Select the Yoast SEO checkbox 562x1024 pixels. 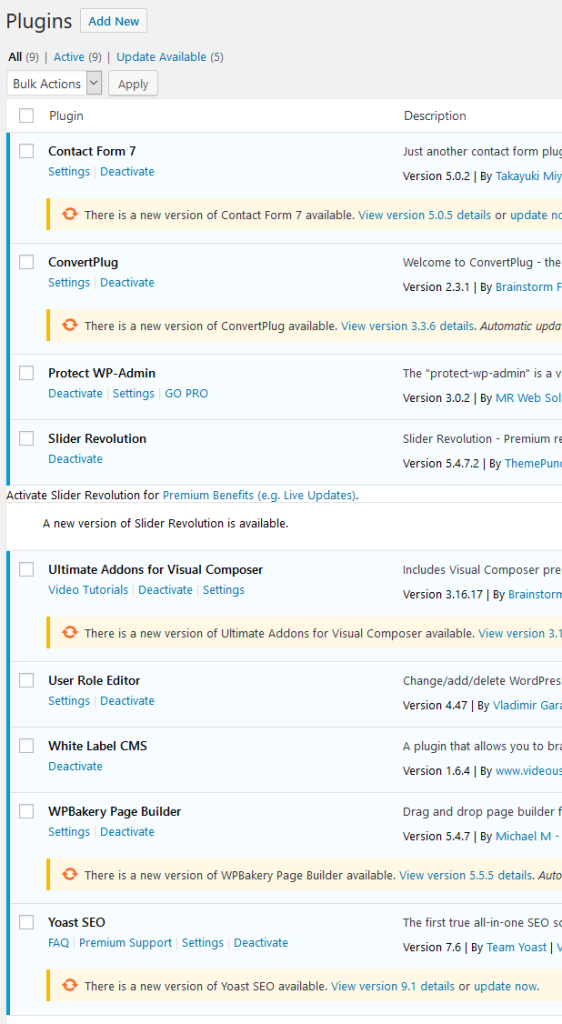pos(26,922)
